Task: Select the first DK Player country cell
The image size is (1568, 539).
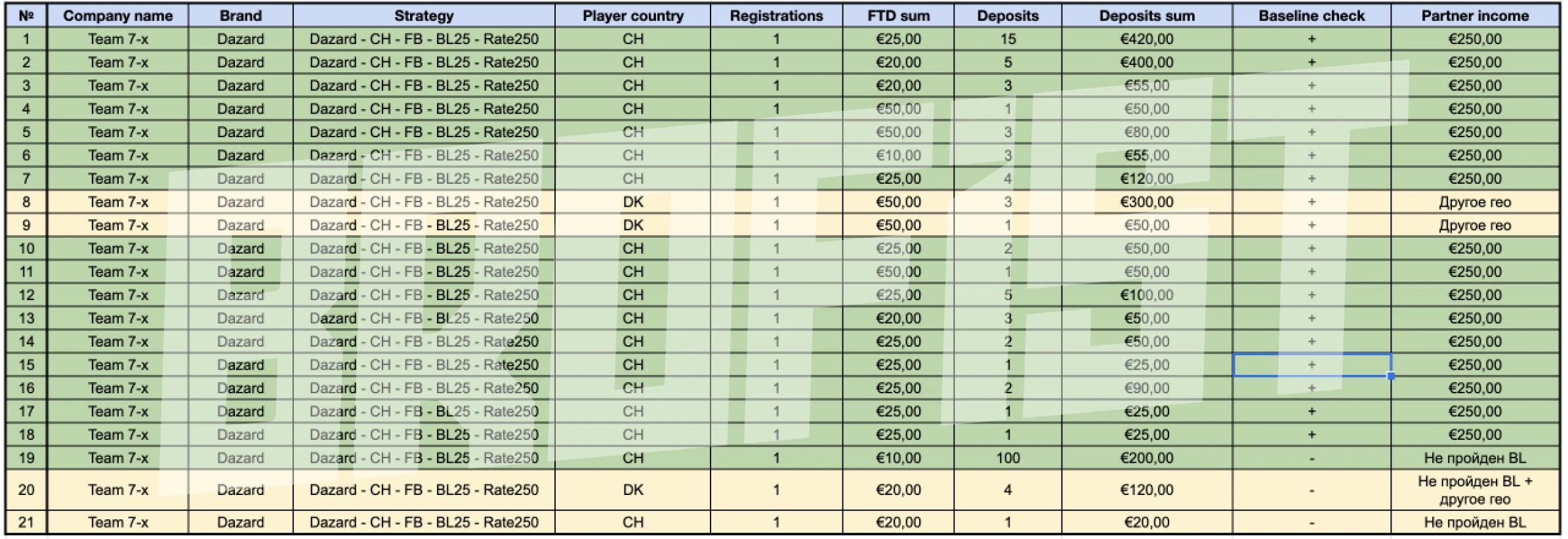Action: (633, 202)
